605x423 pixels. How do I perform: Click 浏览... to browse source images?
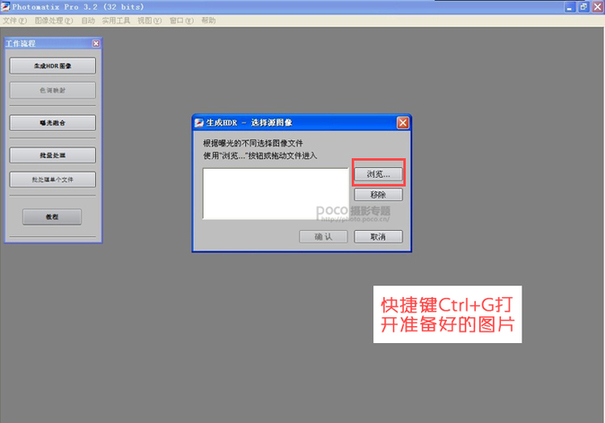click(377, 174)
